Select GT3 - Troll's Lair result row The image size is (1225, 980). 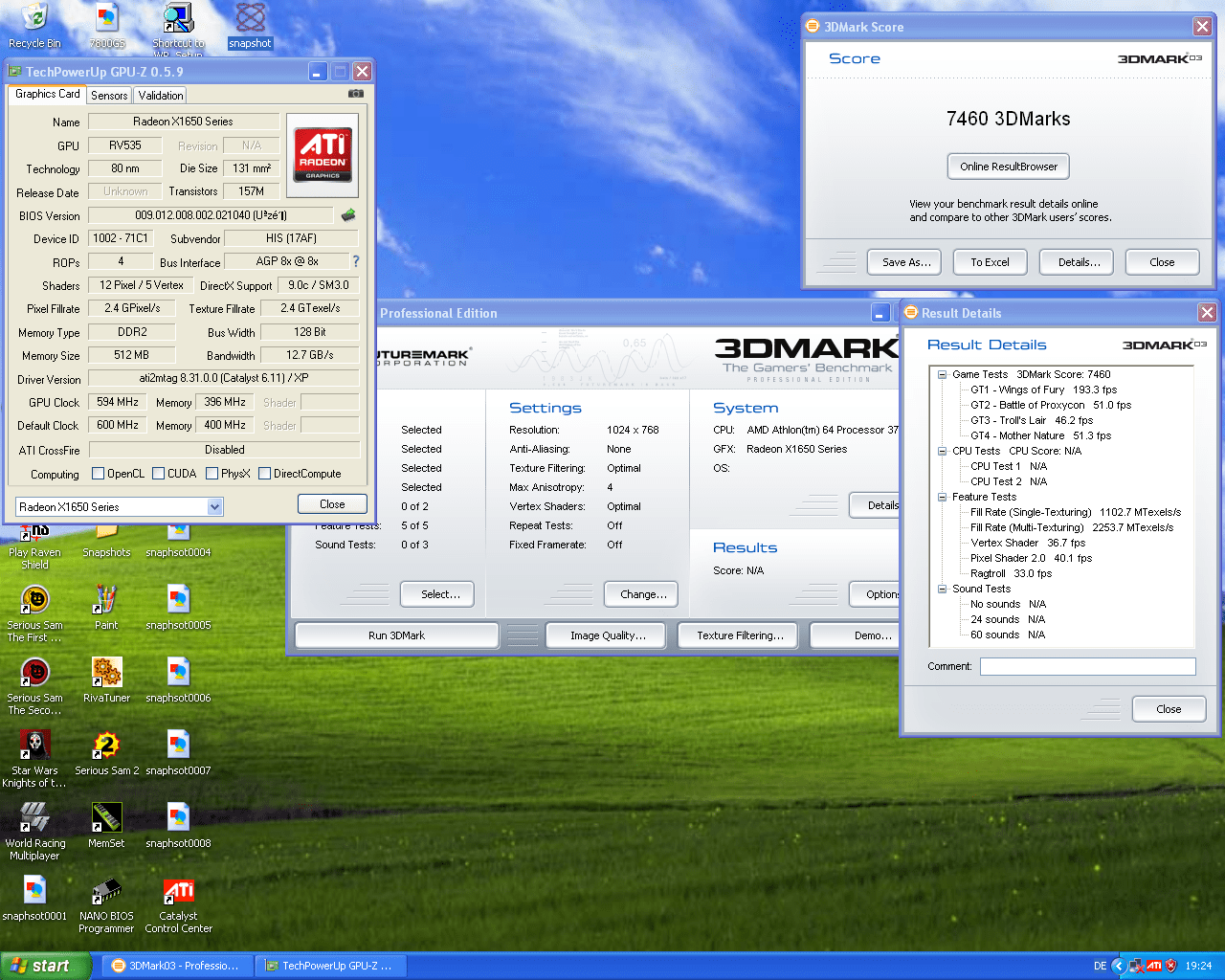(x=1031, y=420)
